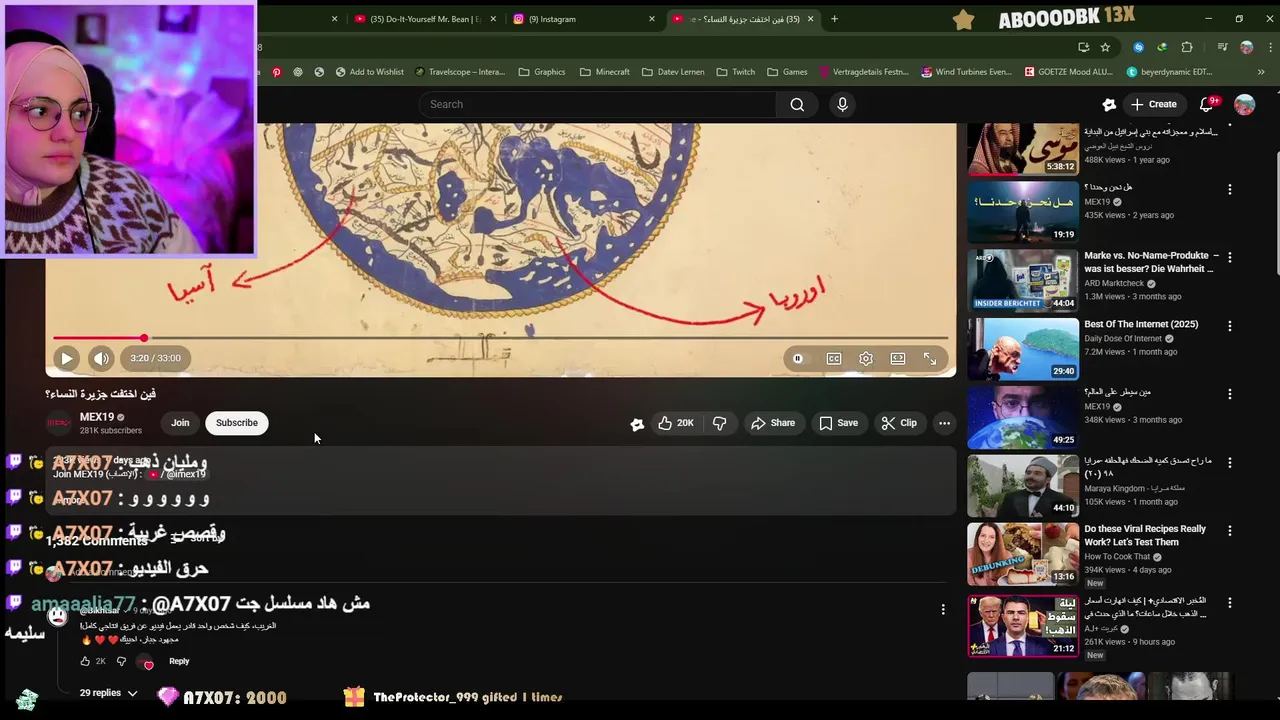Open the Graphics bookmarks folder
The image size is (1280, 720).
coord(542,72)
